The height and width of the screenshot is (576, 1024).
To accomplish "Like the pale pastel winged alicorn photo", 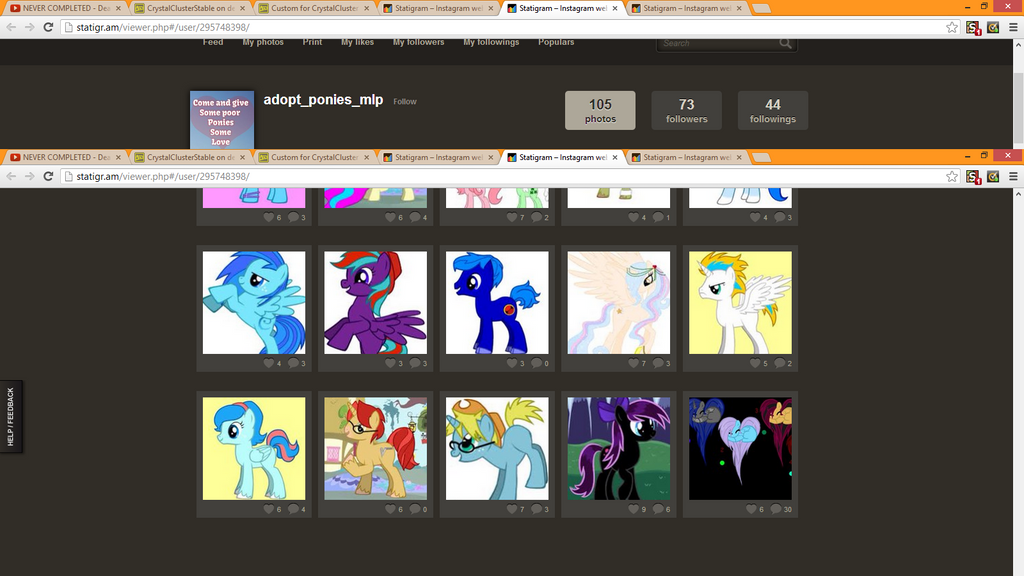I will pos(633,363).
